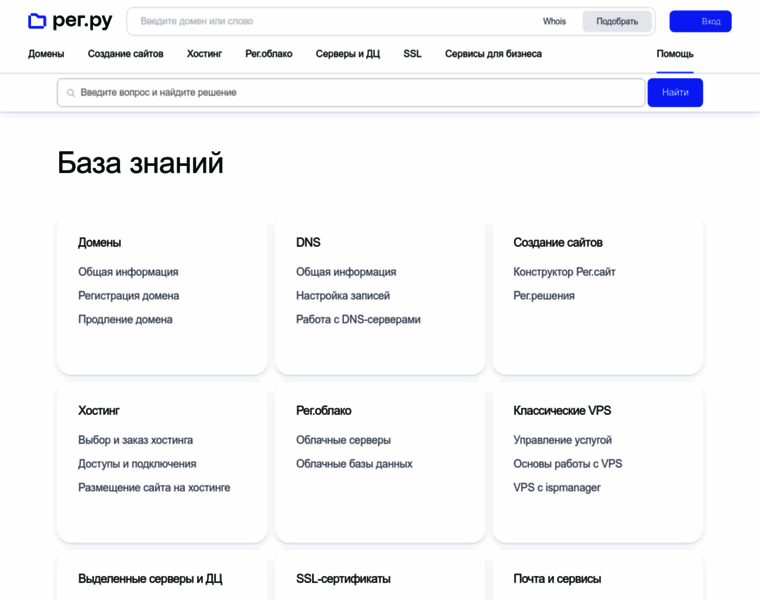The width and height of the screenshot is (760, 600).
Task: Open Сервисы для бизнеса menu
Action: point(493,54)
